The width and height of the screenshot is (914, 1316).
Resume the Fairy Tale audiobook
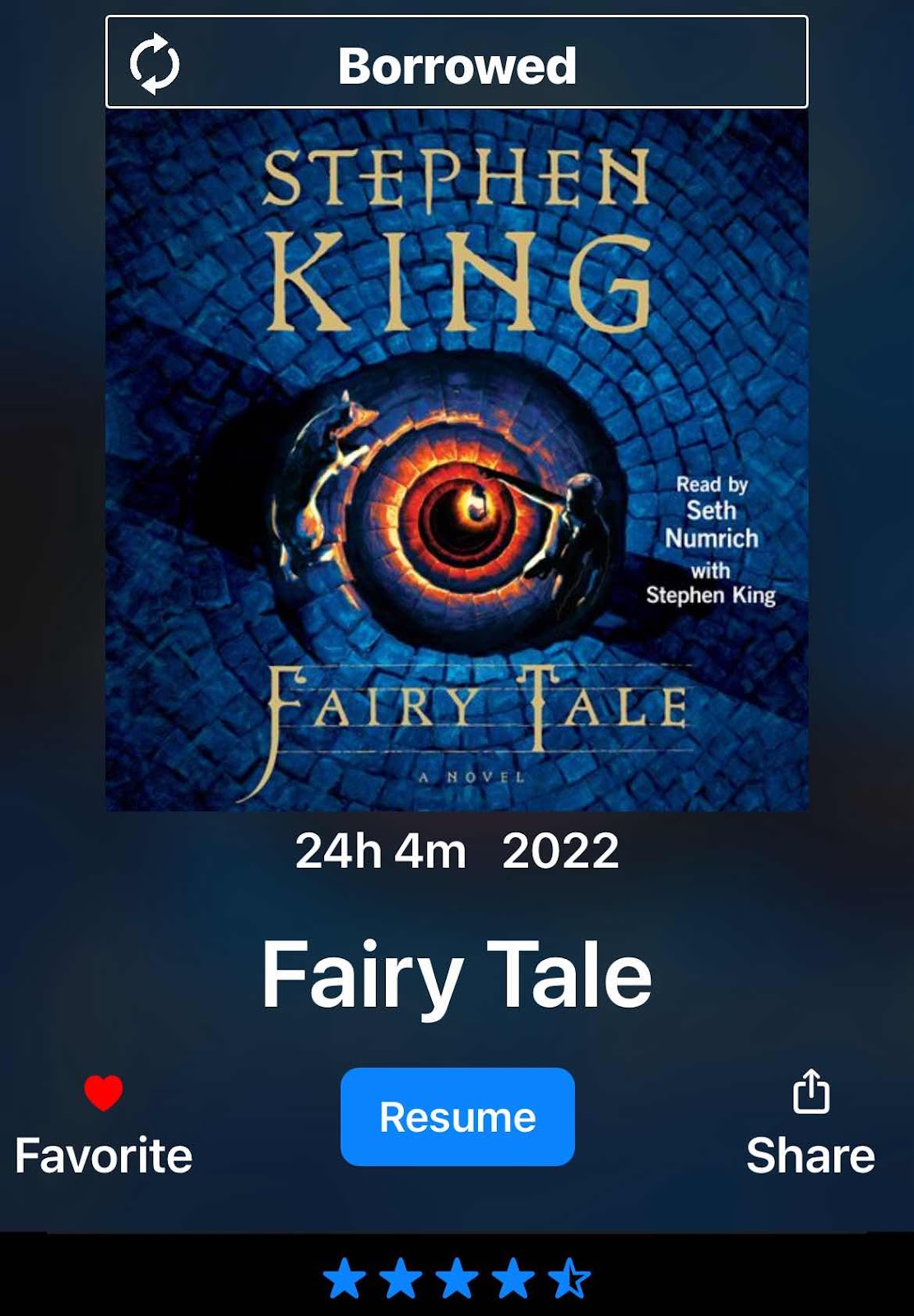457,1117
